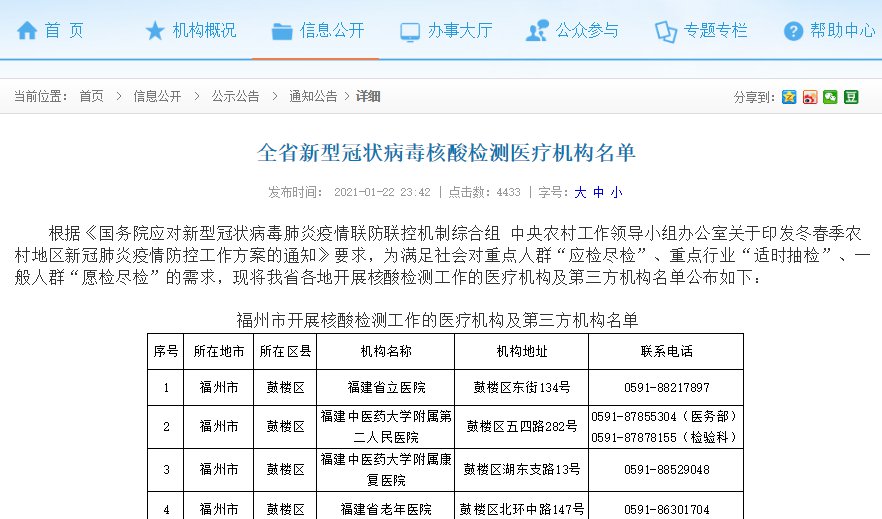
Task: Go to 首页 in the breadcrumb
Action: click(x=92, y=97)
